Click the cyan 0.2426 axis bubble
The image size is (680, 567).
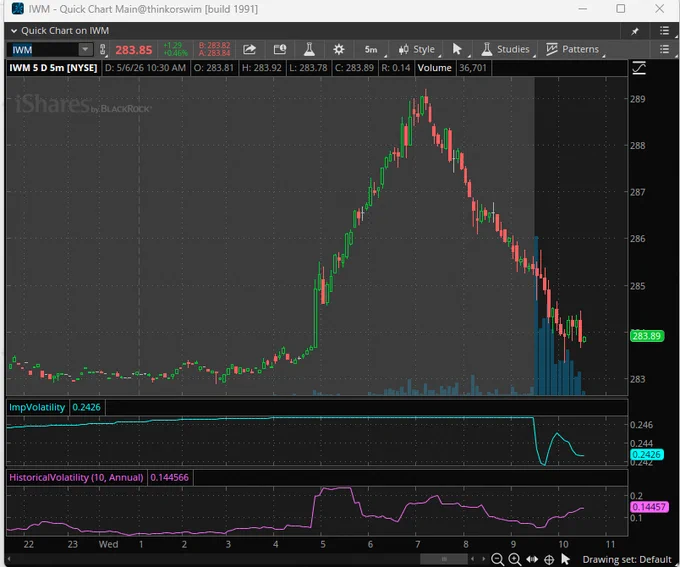pyautogui.click(x=647, y=455)
